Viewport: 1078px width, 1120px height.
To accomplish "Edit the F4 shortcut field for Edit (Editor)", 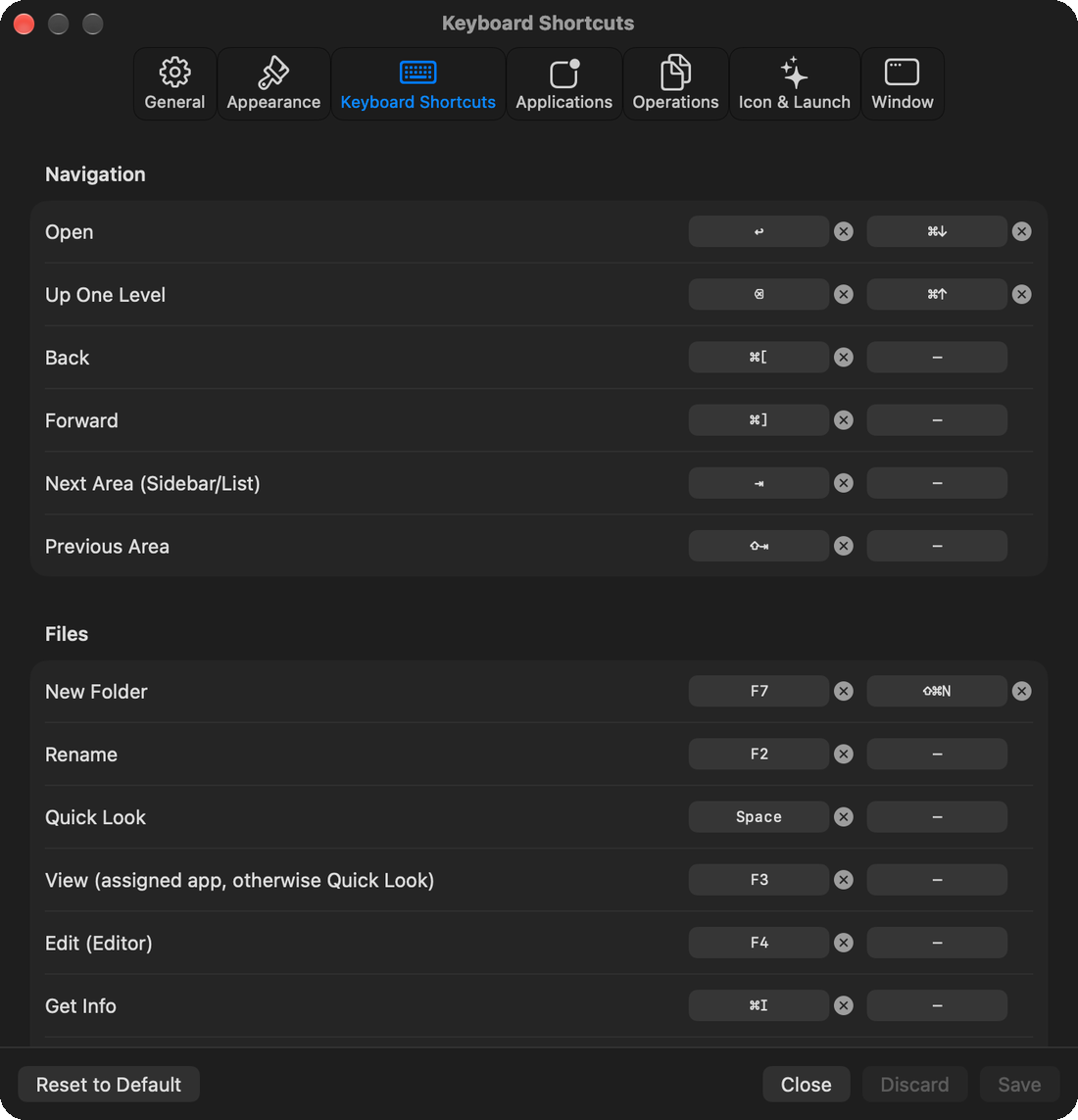I will click(759, 942).
